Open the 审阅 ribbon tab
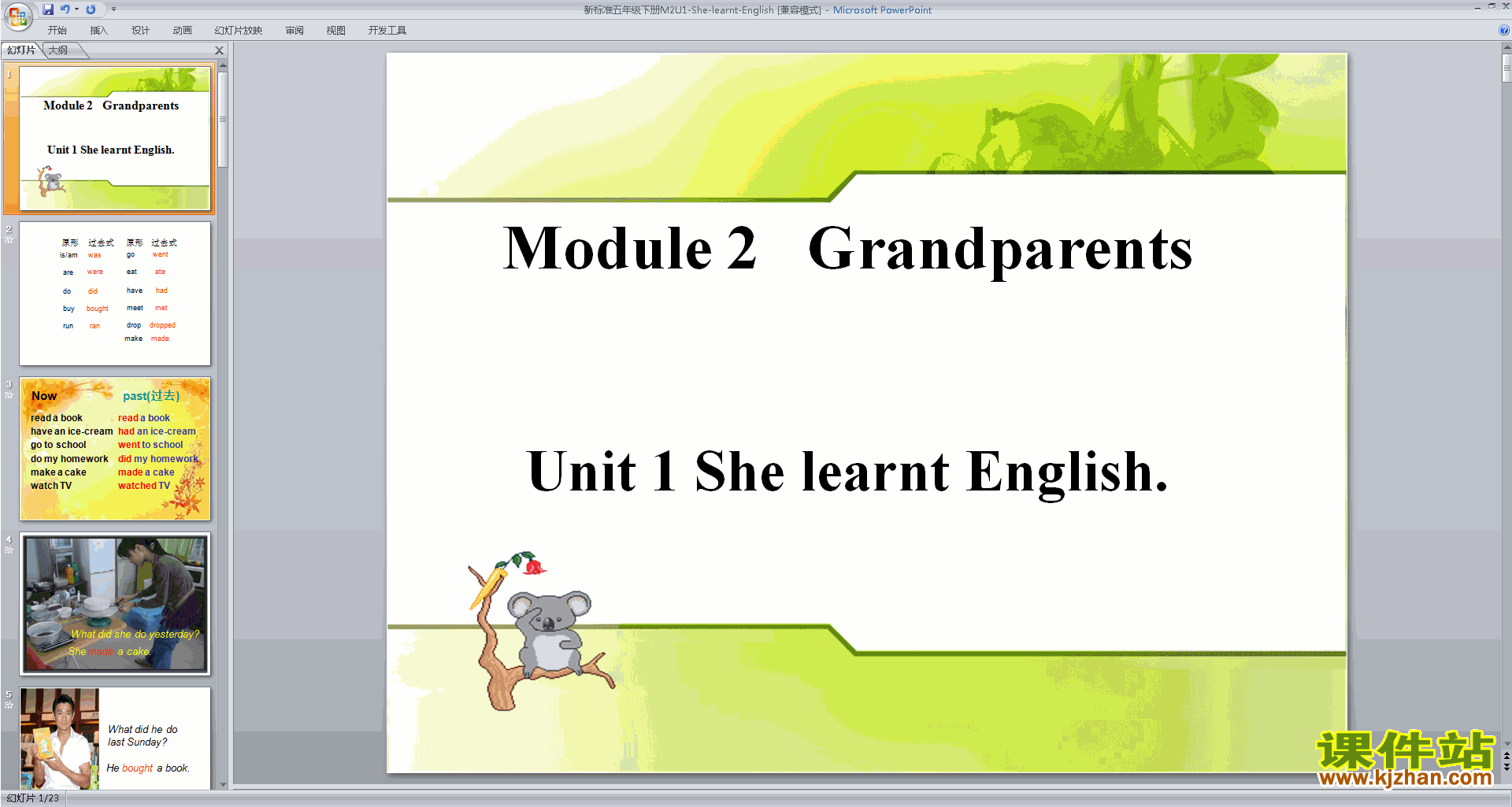The width and height of the screenshot is (1512, 807). 295,31
